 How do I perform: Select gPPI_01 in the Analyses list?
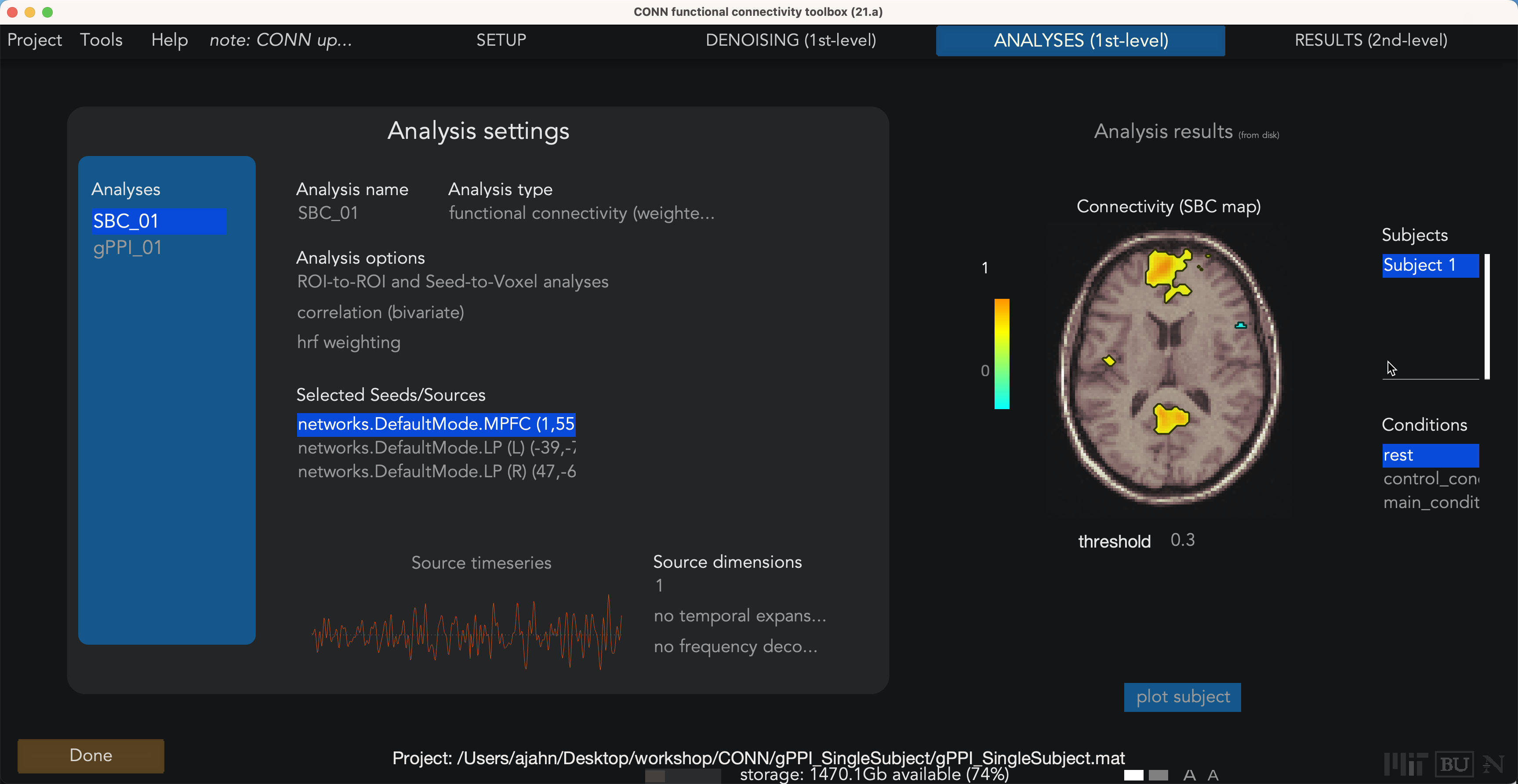[x=127, y=247]
